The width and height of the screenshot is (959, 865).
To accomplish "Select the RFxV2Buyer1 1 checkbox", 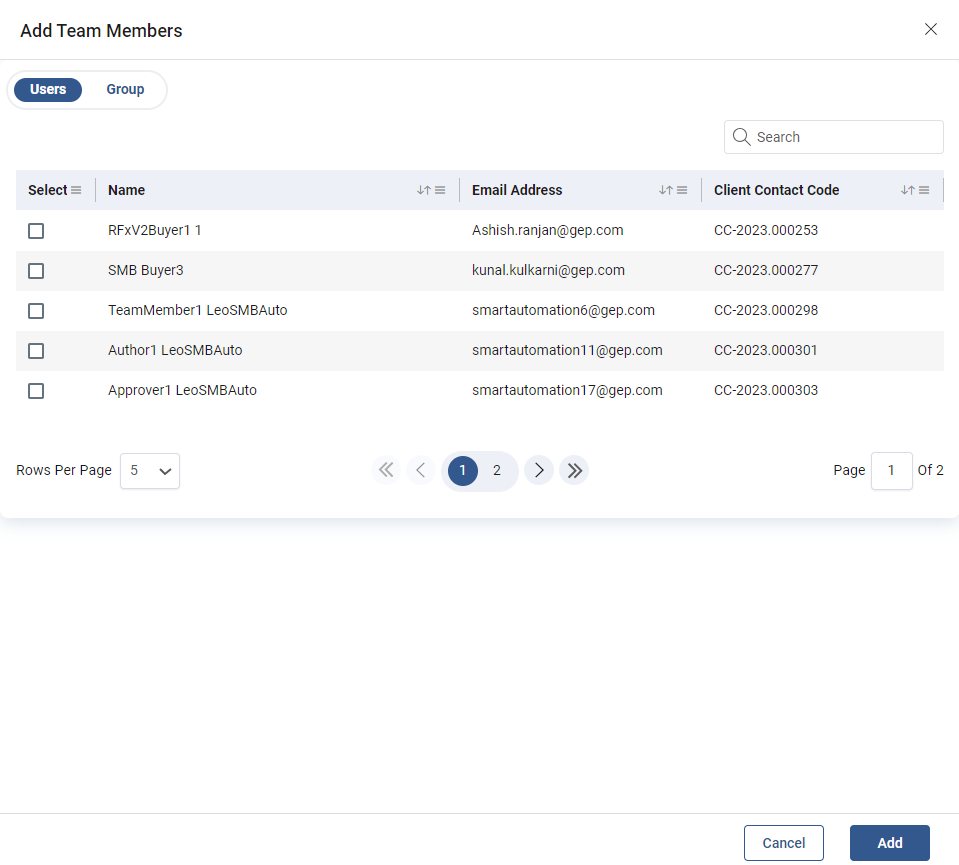I will coord(36,231).
